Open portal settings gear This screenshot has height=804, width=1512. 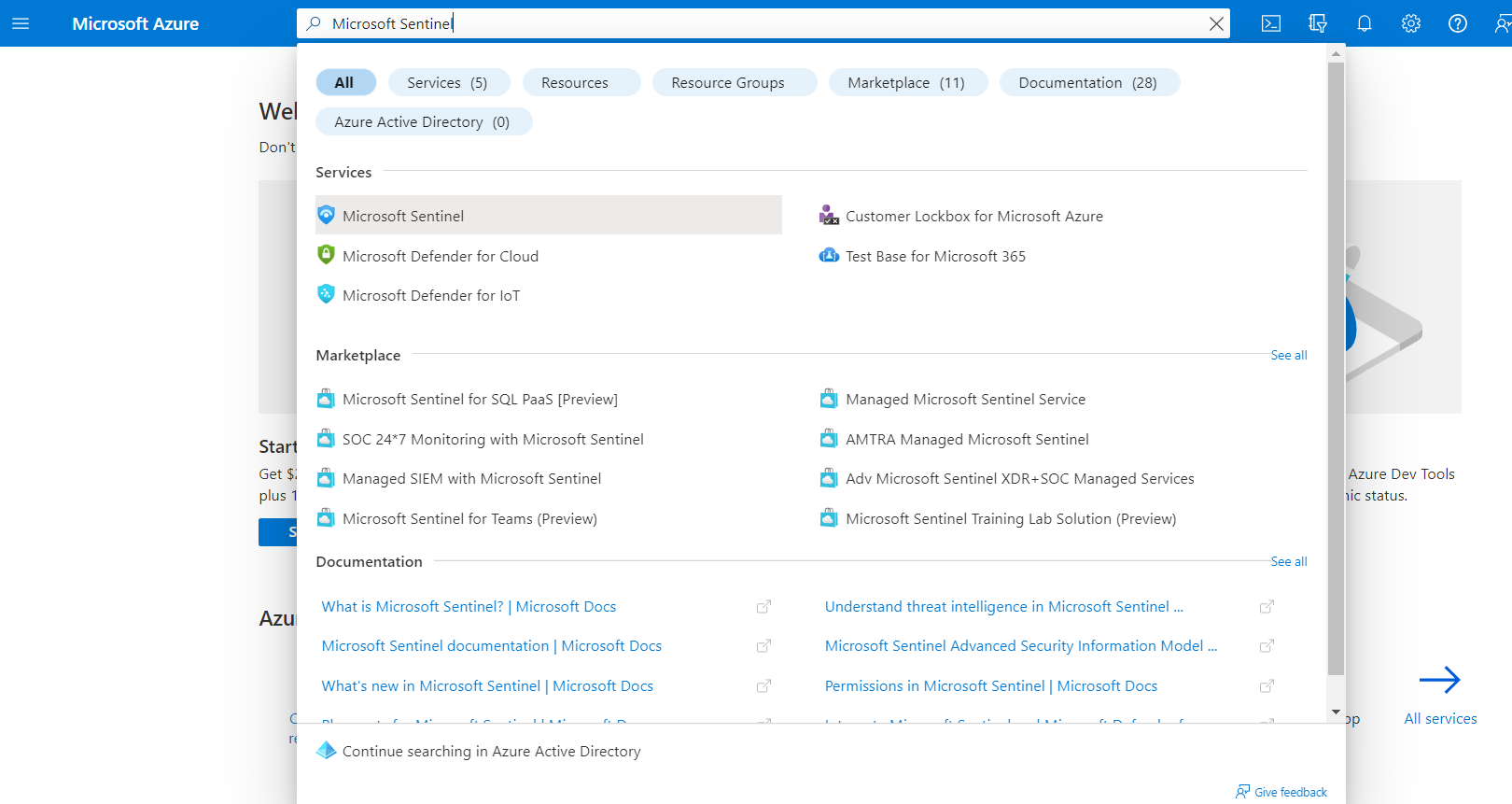(1410, 23)
